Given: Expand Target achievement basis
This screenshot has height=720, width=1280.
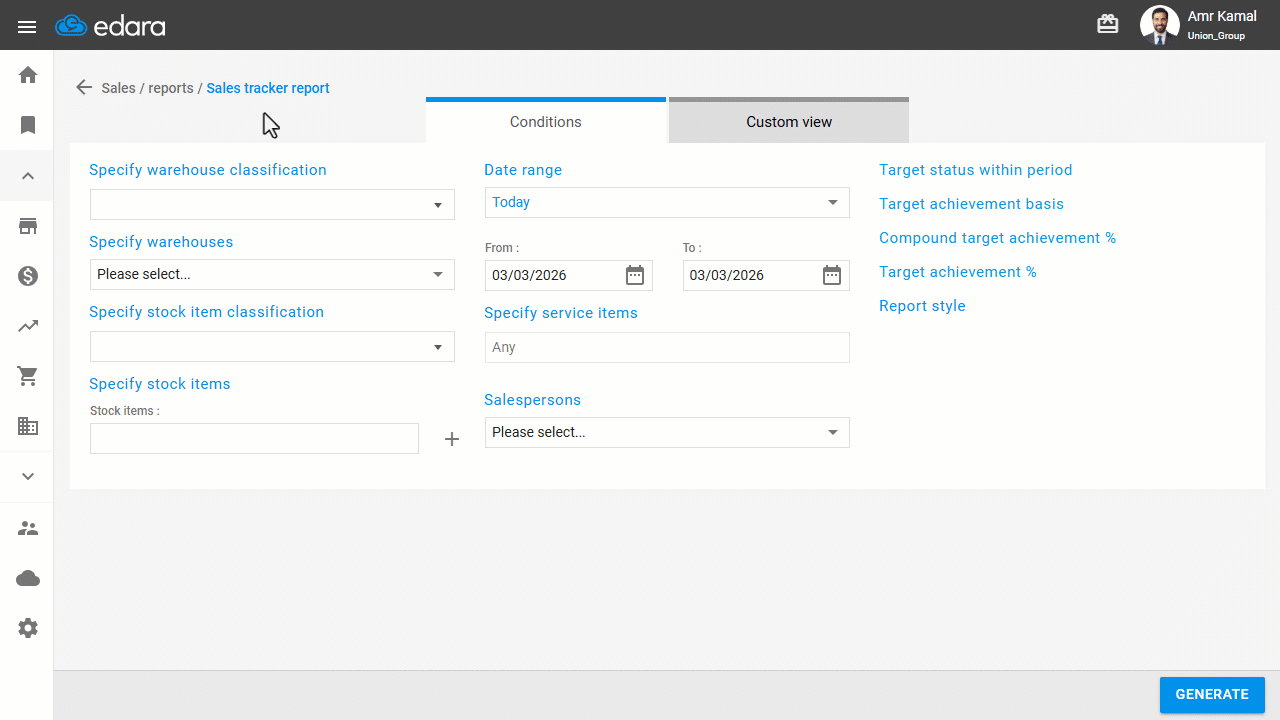Looking at the screenshot, I should (971, 204).
